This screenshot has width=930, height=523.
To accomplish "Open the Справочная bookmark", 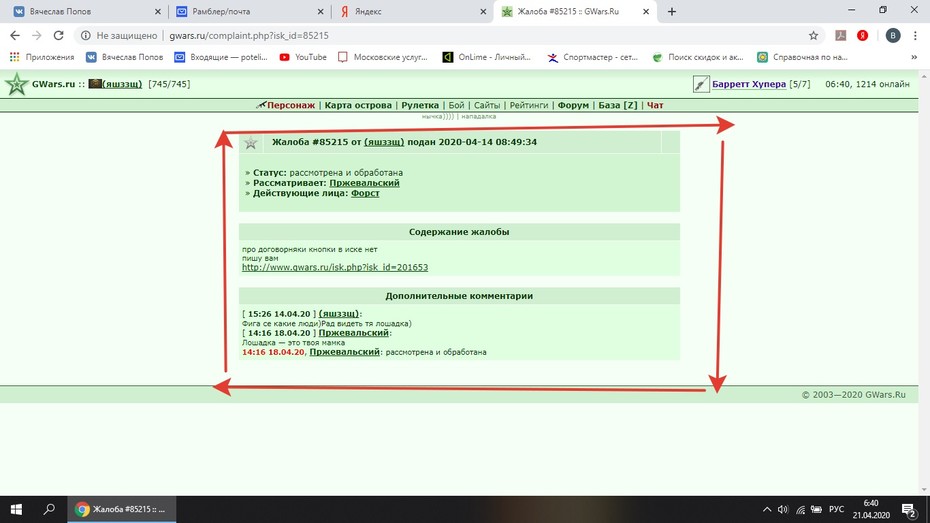I will [x=802, y=57].
